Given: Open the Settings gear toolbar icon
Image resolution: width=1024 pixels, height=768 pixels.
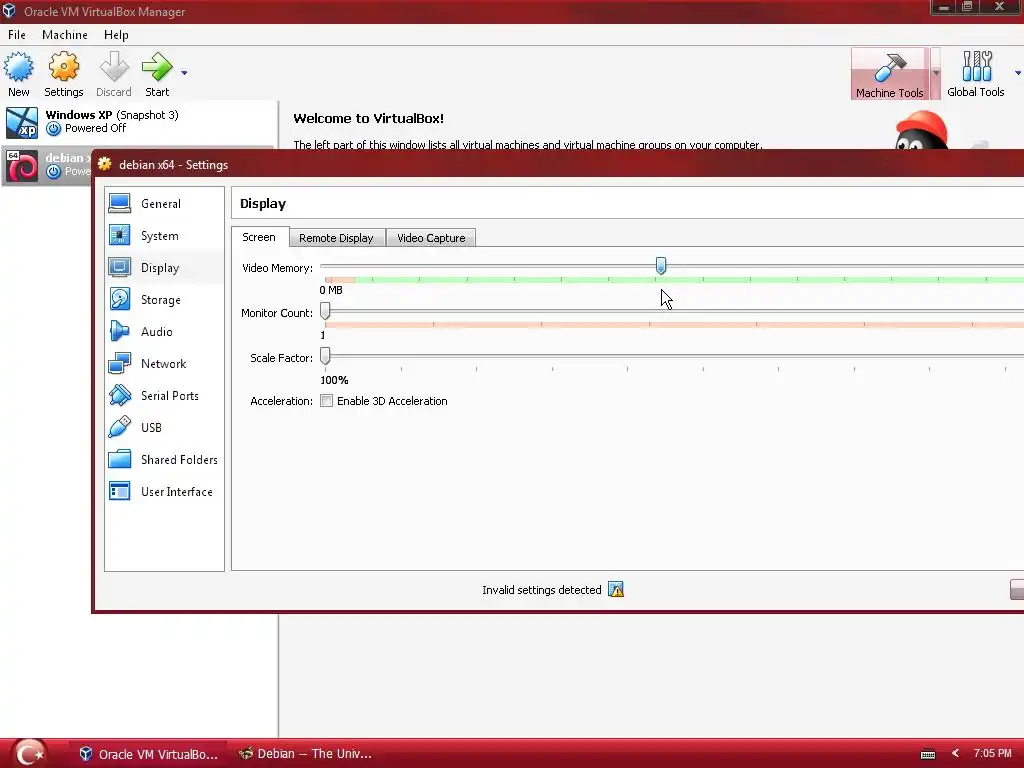Looking at the screenshot, I should (x=63, y=74).
